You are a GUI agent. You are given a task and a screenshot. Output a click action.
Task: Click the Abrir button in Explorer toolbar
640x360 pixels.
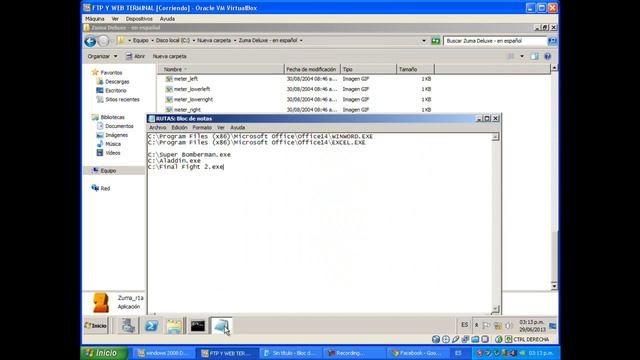pyautogui.click(x=135, y=56)
